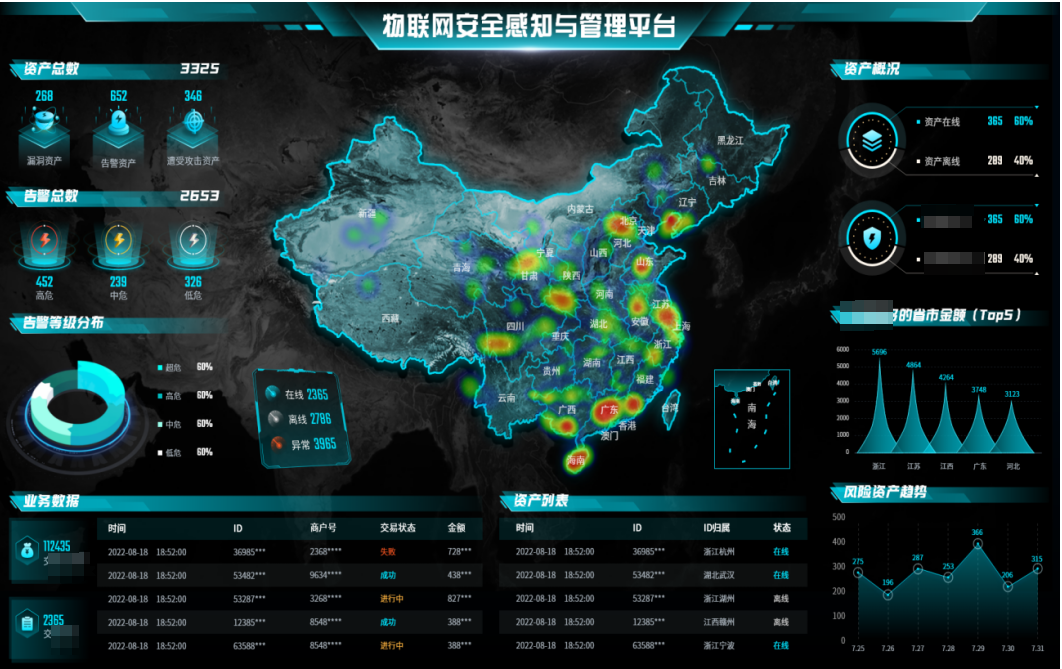This screenshot has height=669, width=1062.
Task: Click the white 低危 alert lightning icon
Action: coord(193,240)
